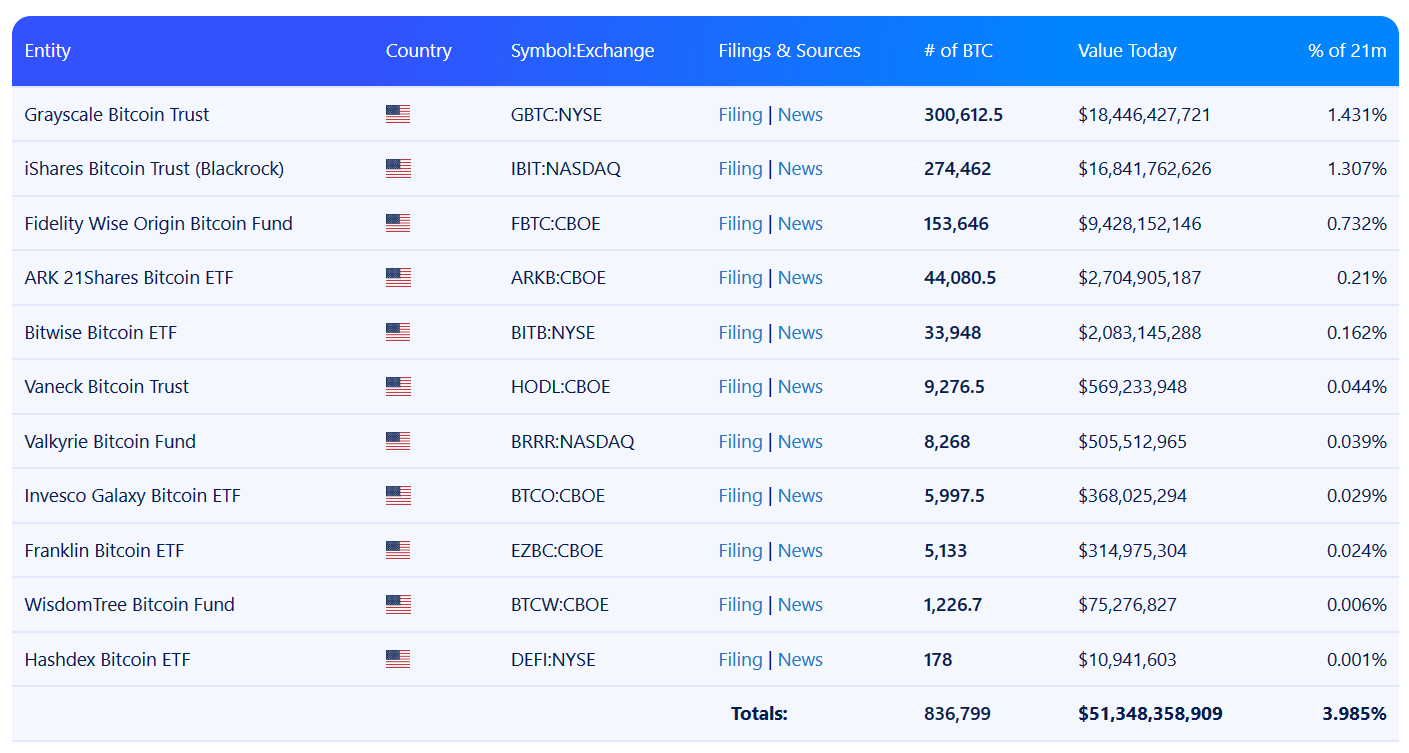Image resolution: width=1409 pixels, height=753 pixels.
Task: Click the US flag in Hashdex Bitcoin ETF row
Action: 398,659
